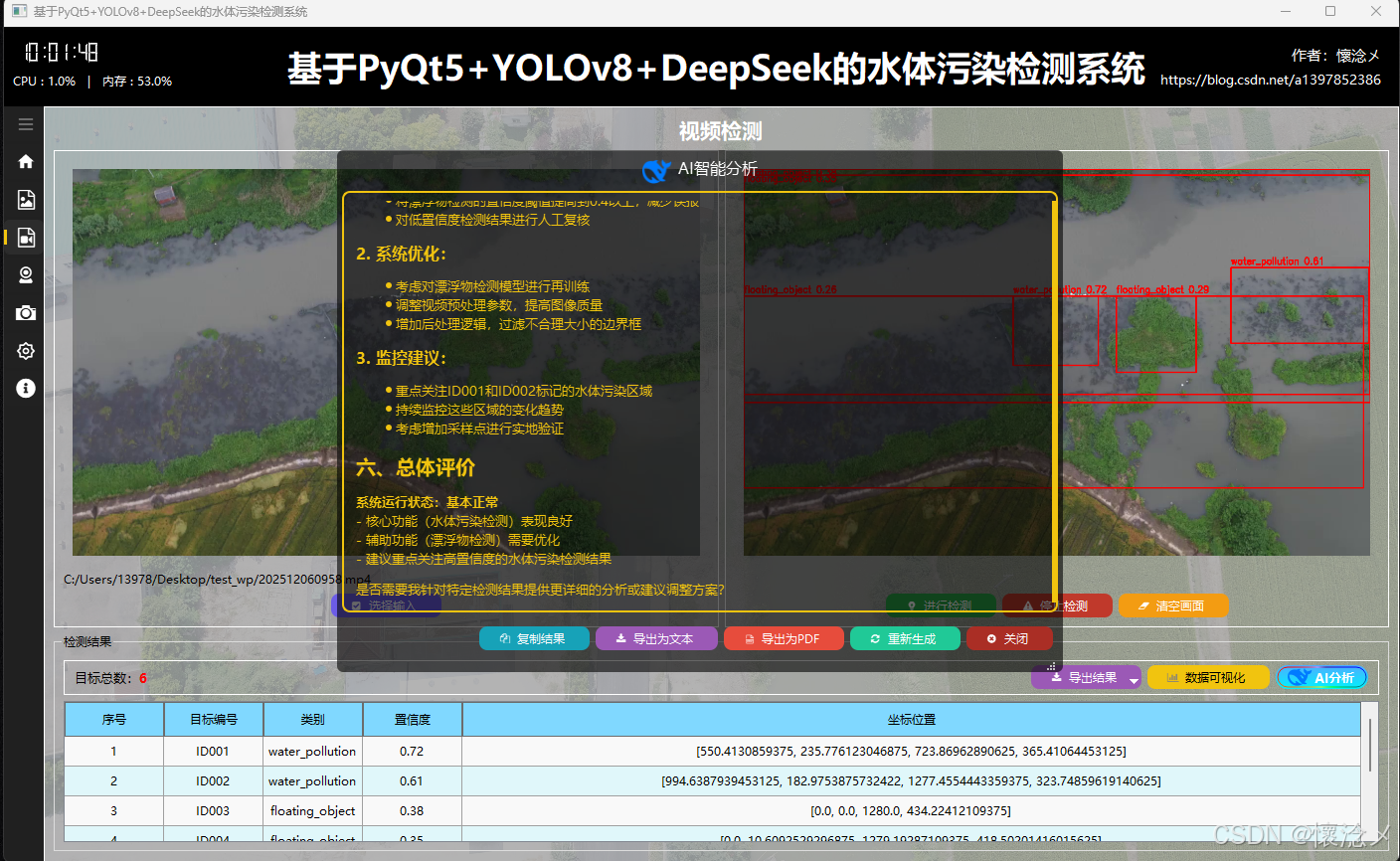The height and width of the screenshot is (861, 1400).
Task: Open the image detection page icon
Action: pyautogui.click(x=26, y=200)
